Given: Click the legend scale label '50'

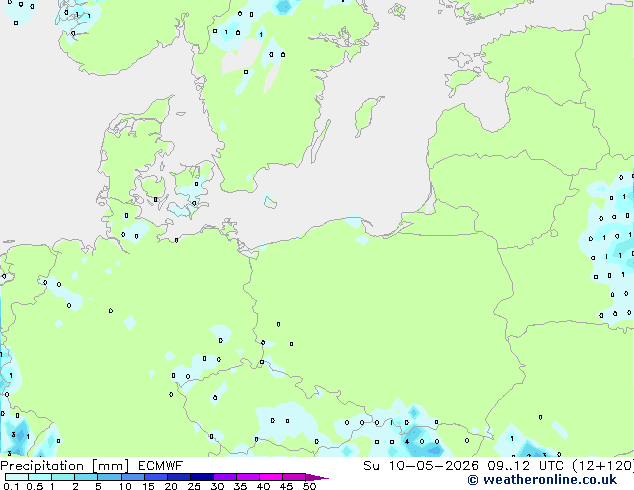Looking at the screenshot, I should (x=309, y=486).
